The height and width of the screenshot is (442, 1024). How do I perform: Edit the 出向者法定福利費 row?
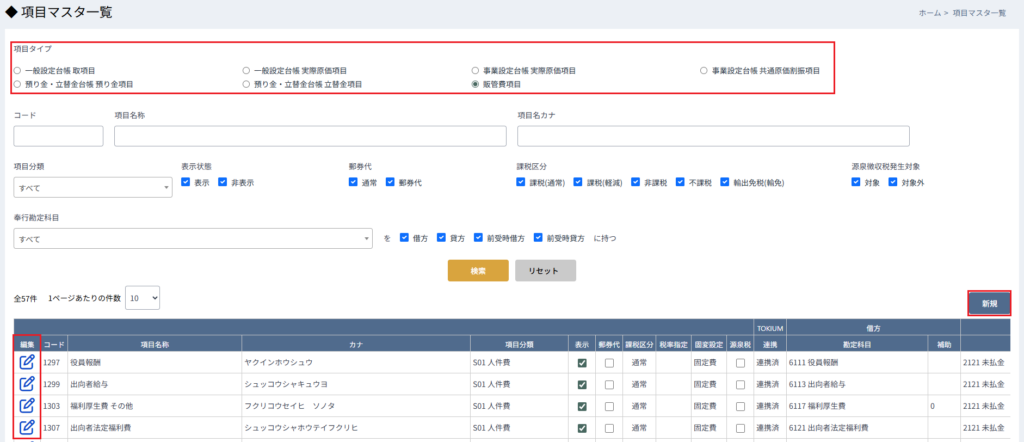(x=27, y=428)
